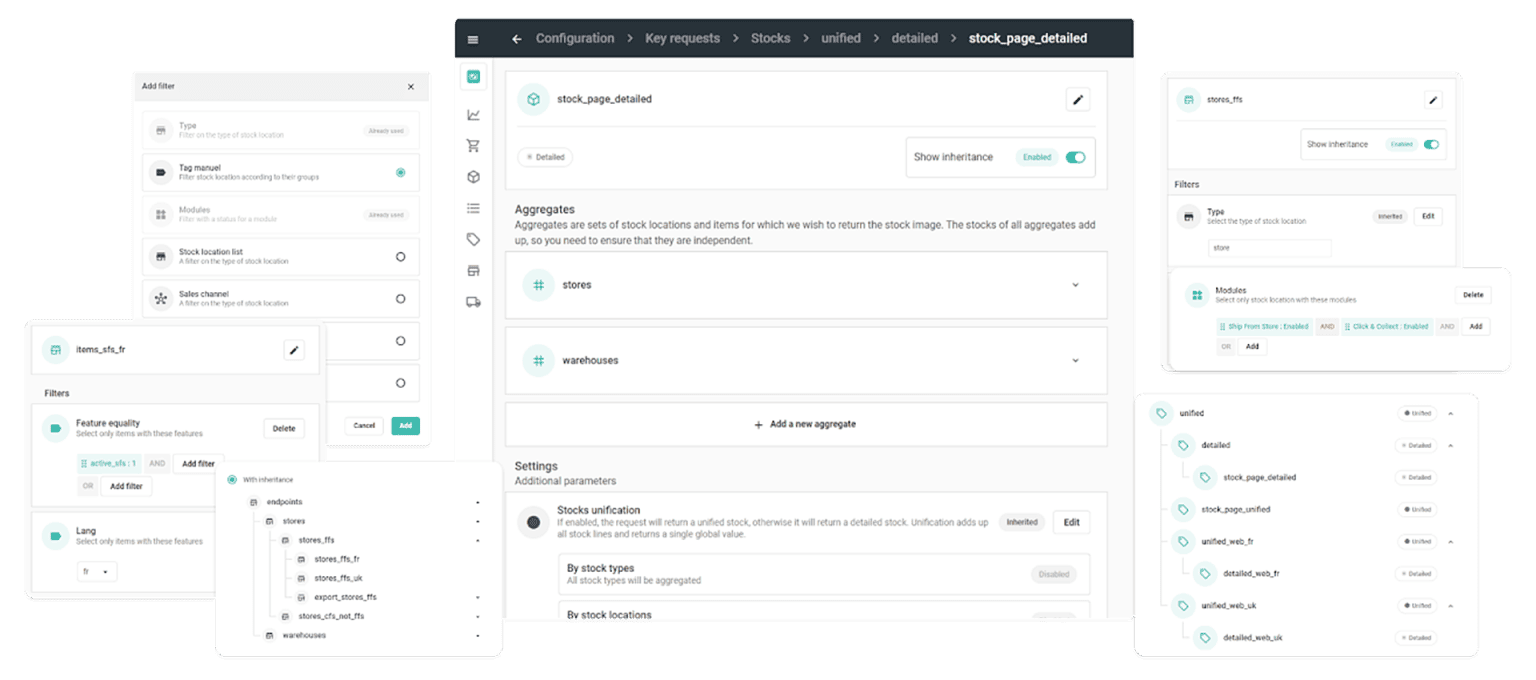Click Edit for Stocks unification setting
Viewport: 1536px width, 680px height.
1071,522
